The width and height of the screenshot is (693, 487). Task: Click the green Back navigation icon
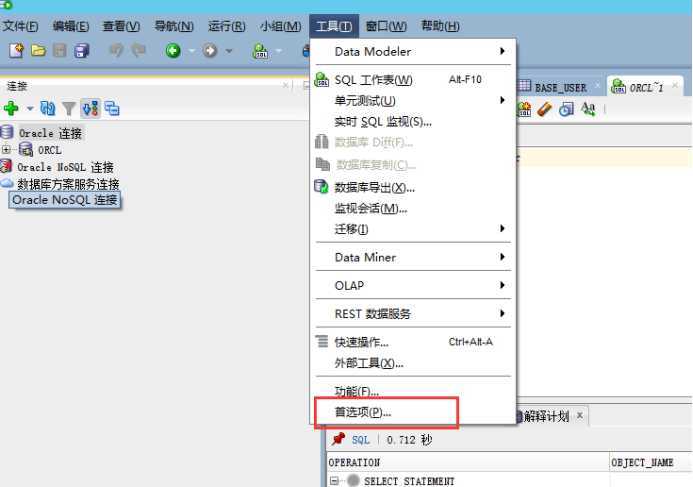click(x=173, y=51)
